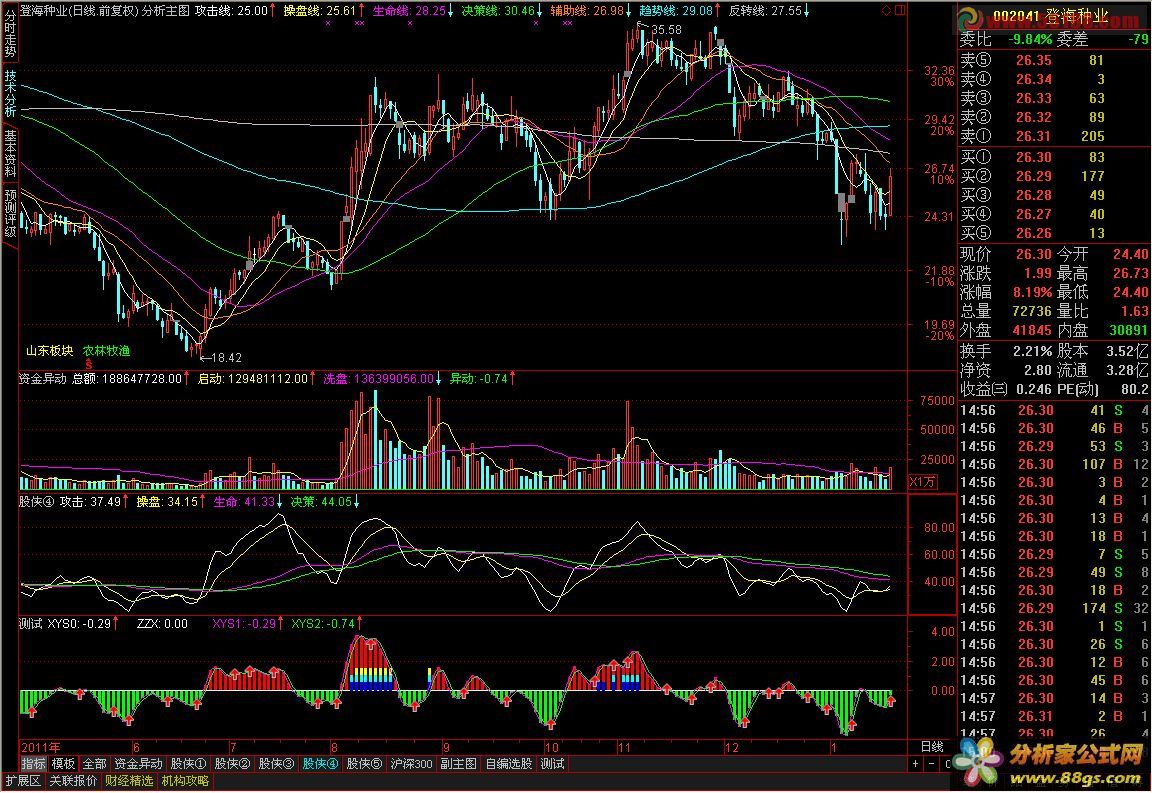The image size is (1152, 793).
Task: Click the 2011年 timeline label
Action: (x=41, y=747)
